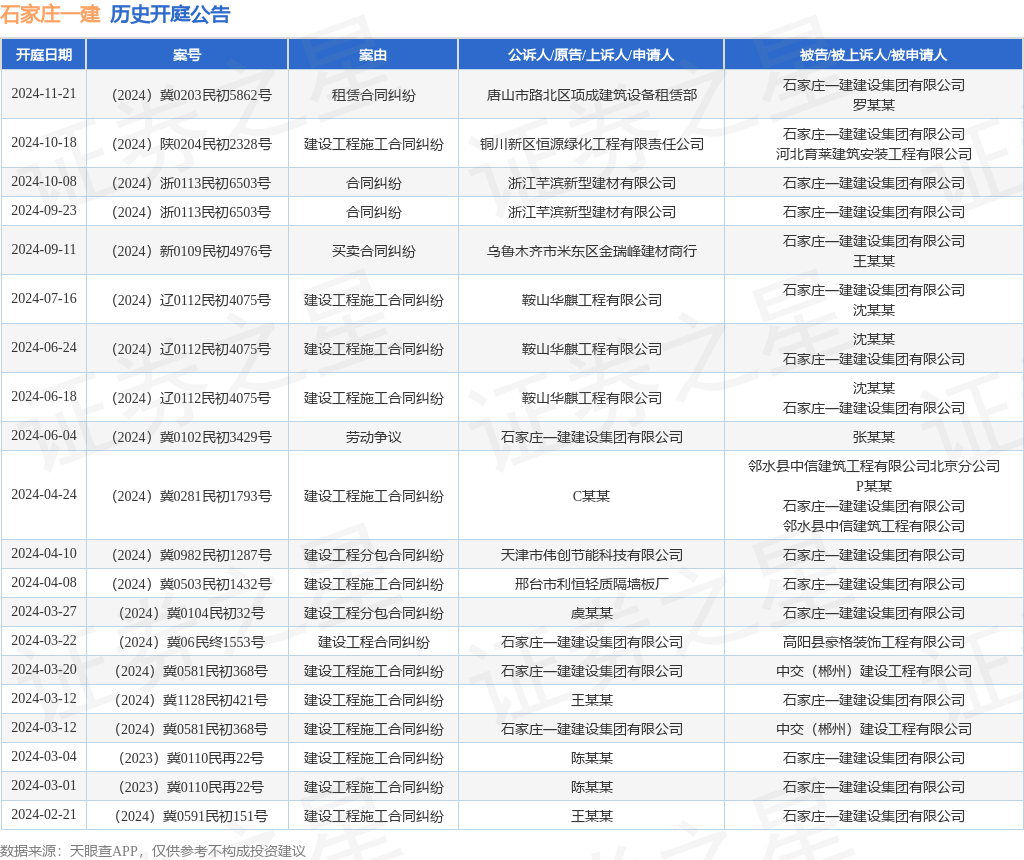Select date cell 2024-10-08
The width and height of the screenshot is (1024, 860).
coord(44,182)
